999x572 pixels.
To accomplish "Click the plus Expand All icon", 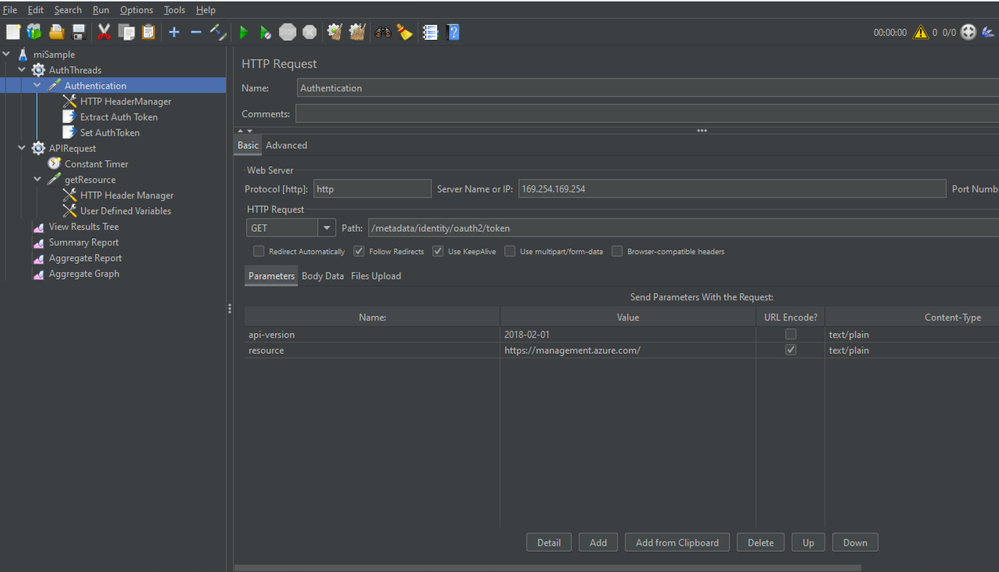I will 174,32.
